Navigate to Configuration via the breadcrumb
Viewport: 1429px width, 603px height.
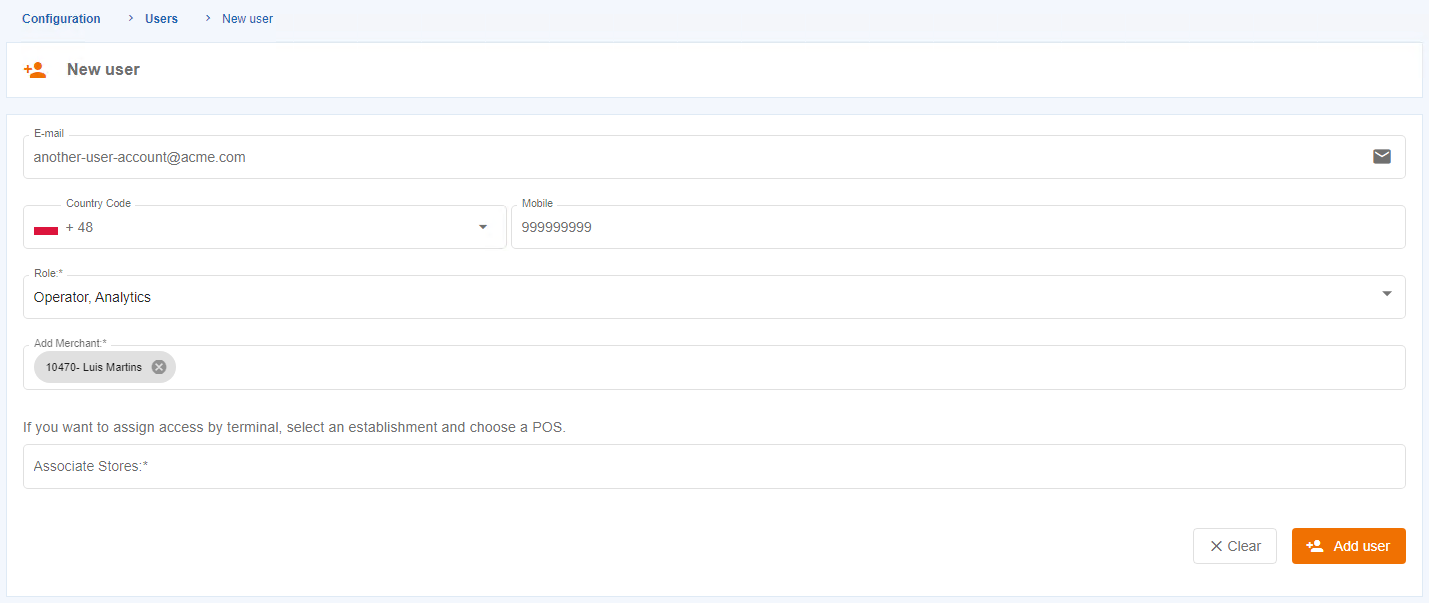pos(61,18)
